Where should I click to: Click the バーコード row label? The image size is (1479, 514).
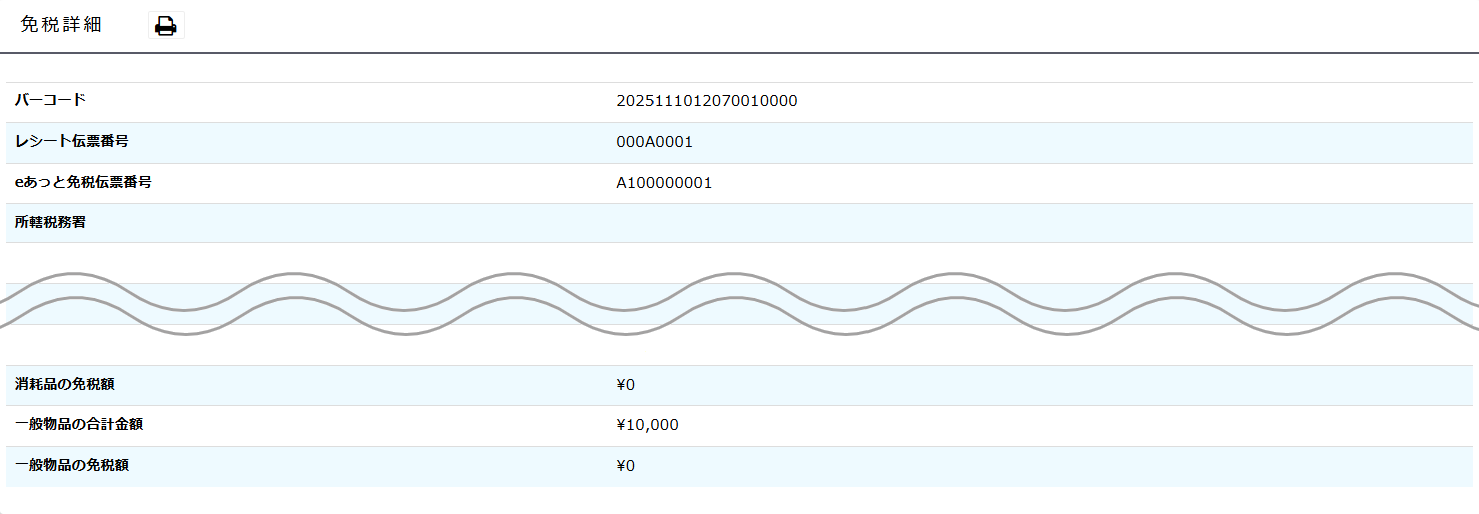click(50, 100)
